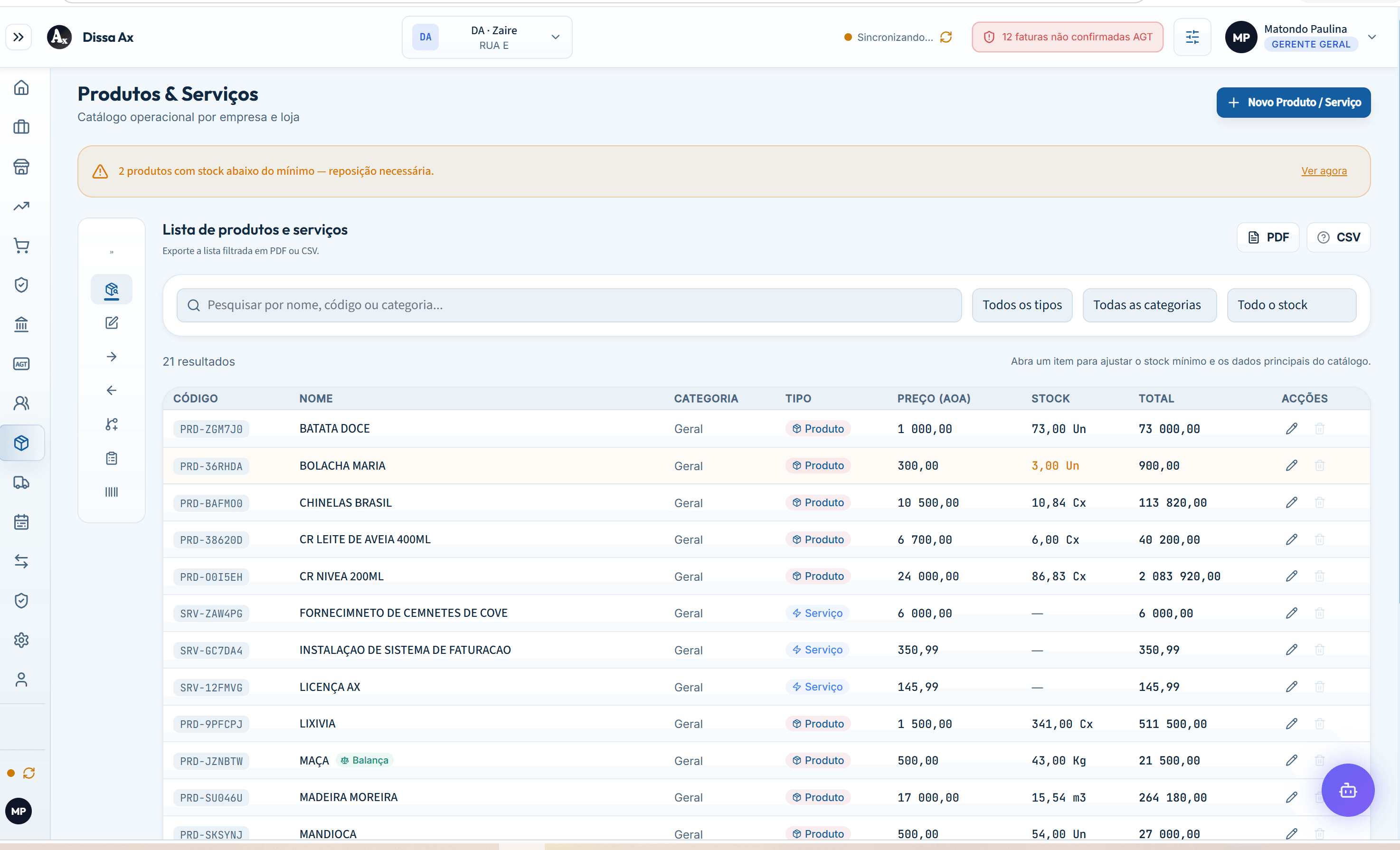Open the shopping cart sidebar icon

[21, 246]
